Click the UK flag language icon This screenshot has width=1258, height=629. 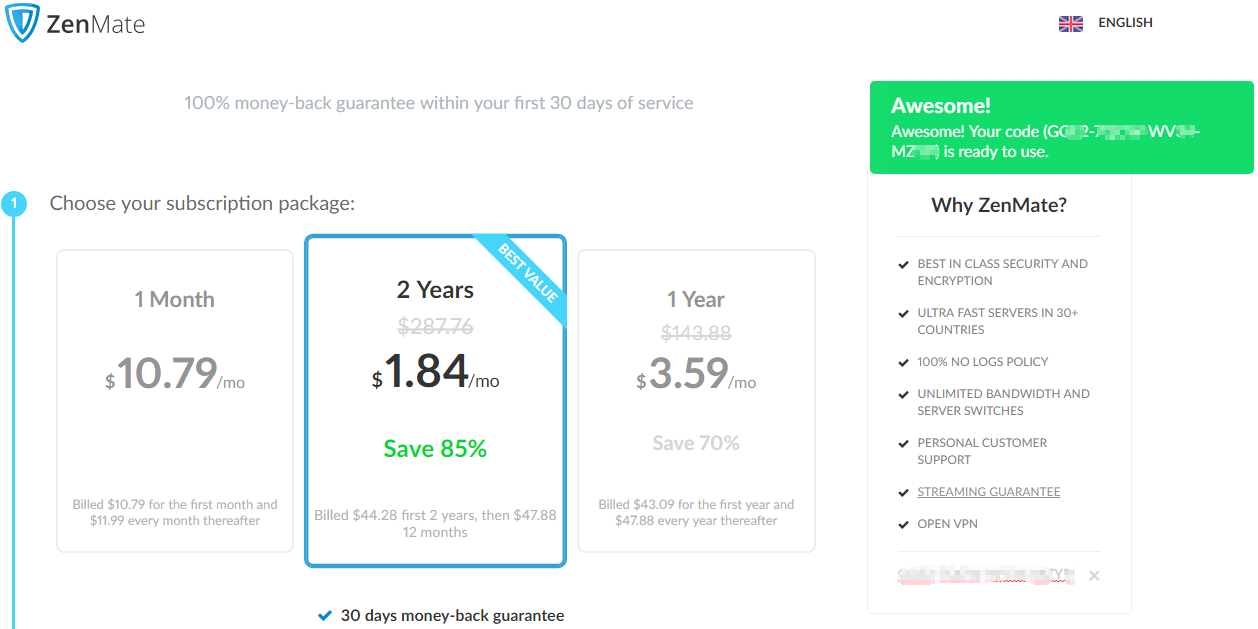(1071, 24)
